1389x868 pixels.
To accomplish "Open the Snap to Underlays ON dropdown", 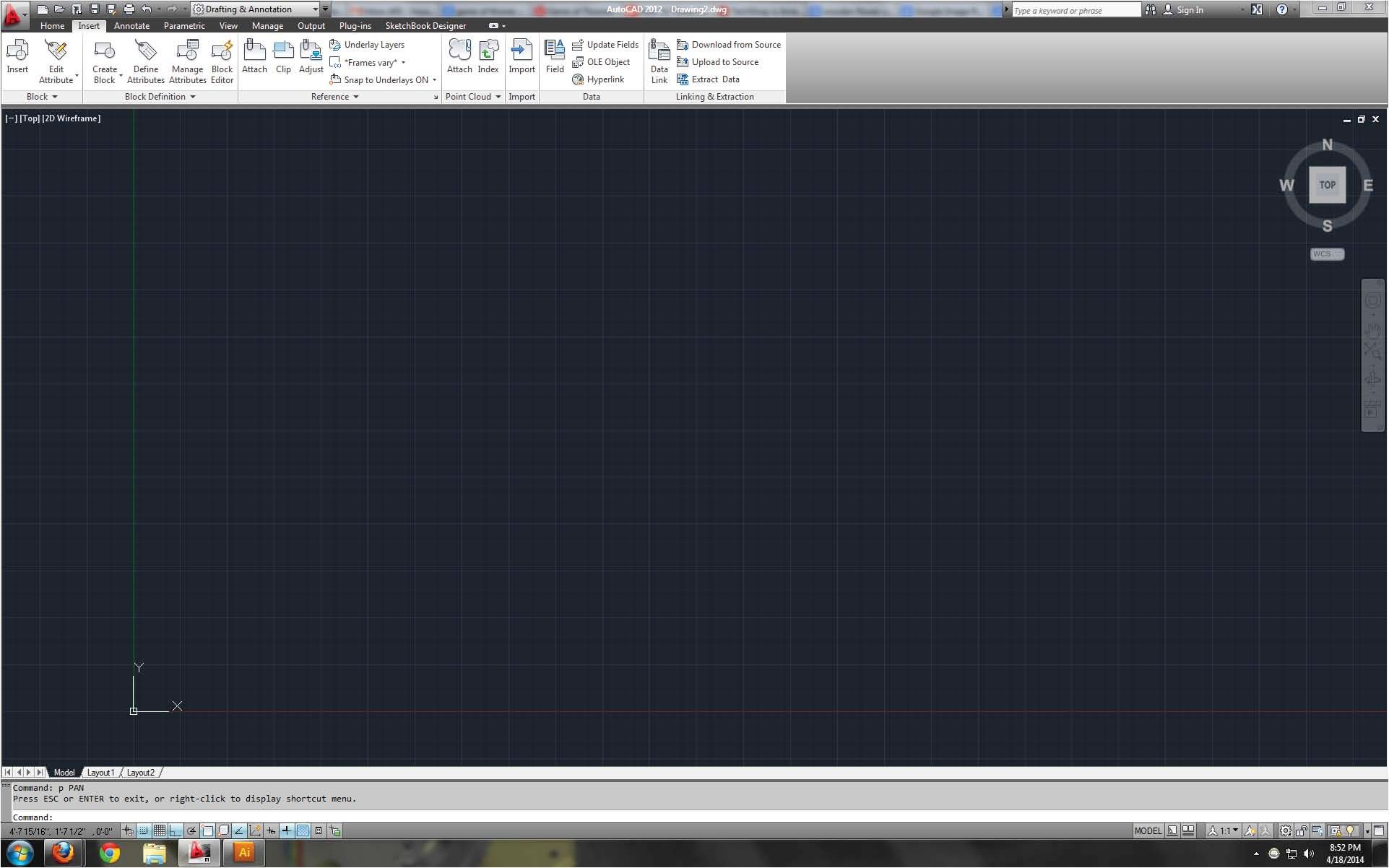I will (434, 80).
